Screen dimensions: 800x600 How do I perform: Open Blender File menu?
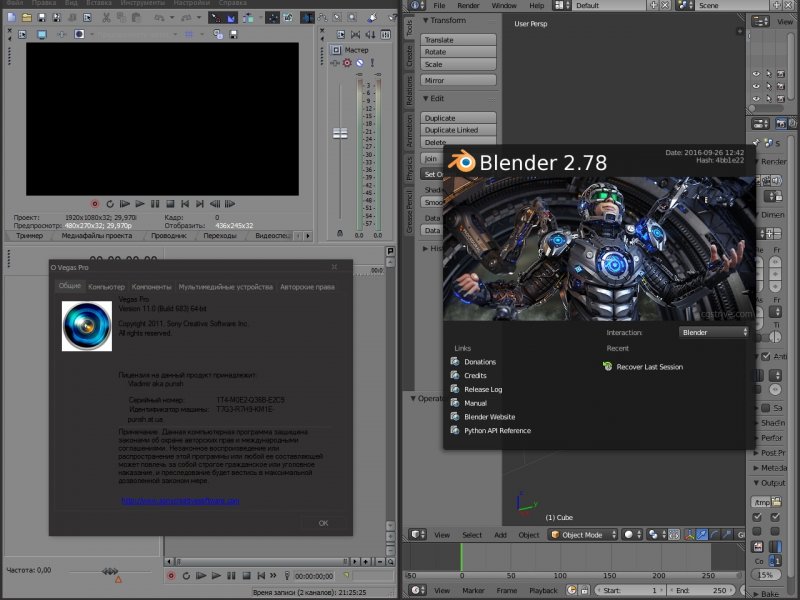[x=439, y=5]
